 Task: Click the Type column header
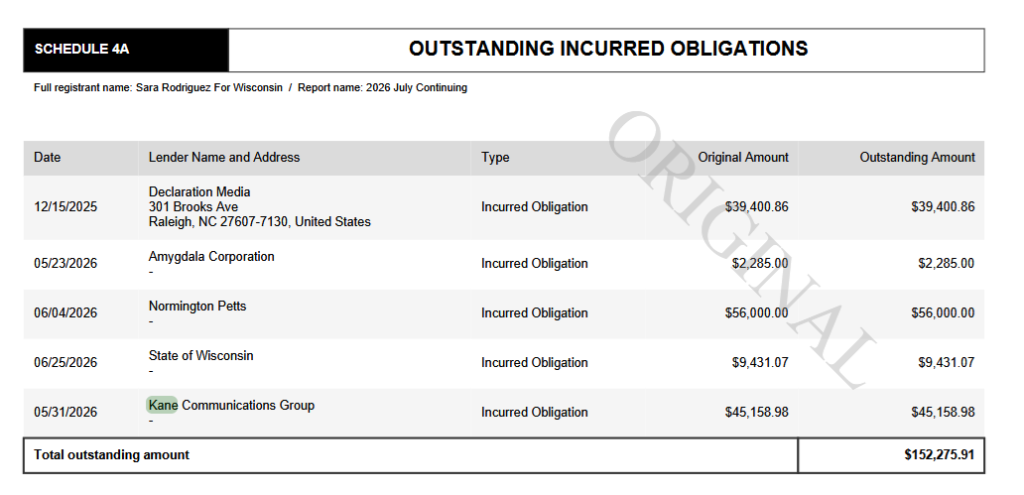point(495,157)
